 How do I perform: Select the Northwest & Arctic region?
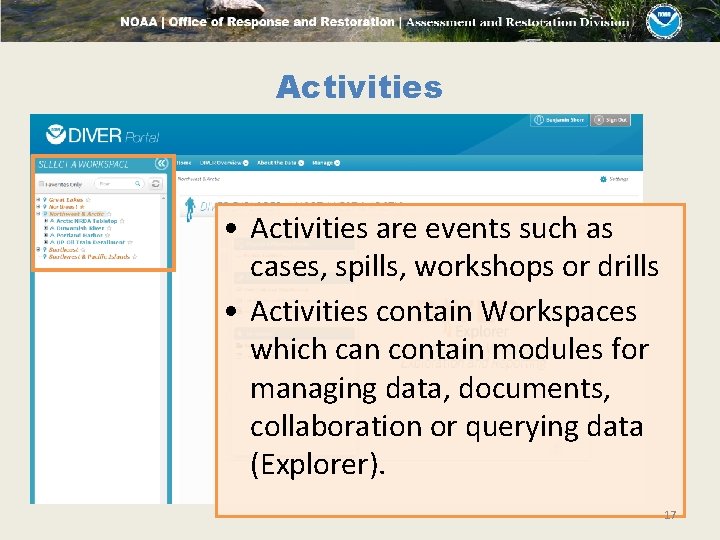77,214
